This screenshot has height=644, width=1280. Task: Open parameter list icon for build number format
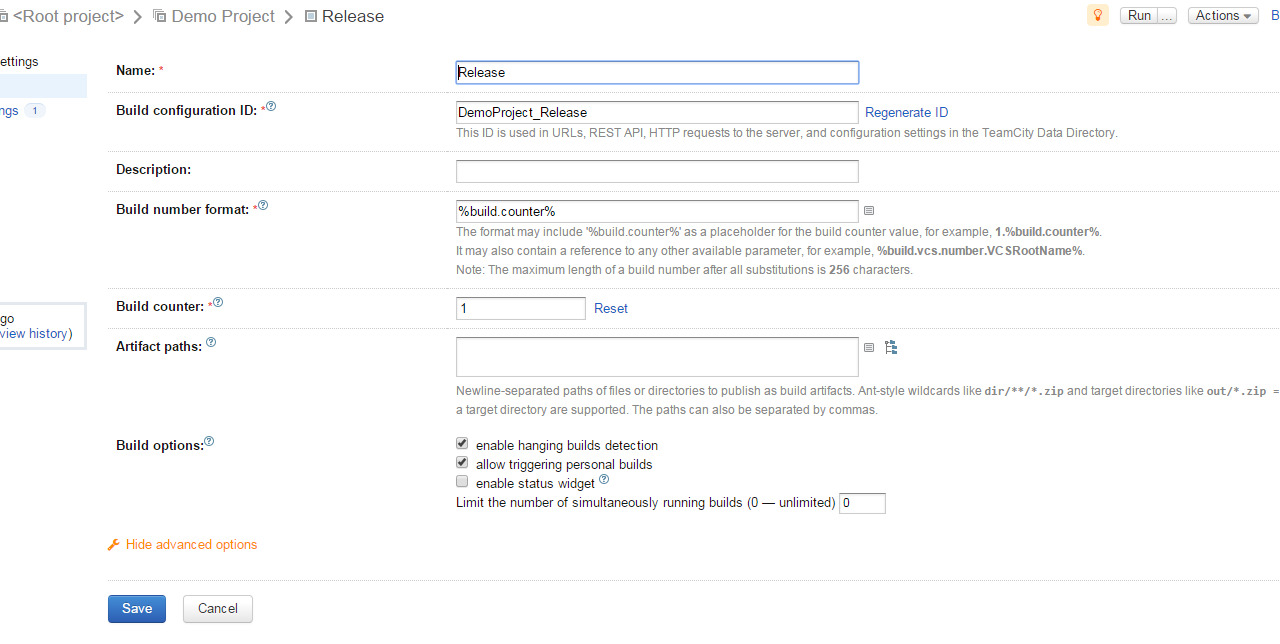(x=869, y=211)
